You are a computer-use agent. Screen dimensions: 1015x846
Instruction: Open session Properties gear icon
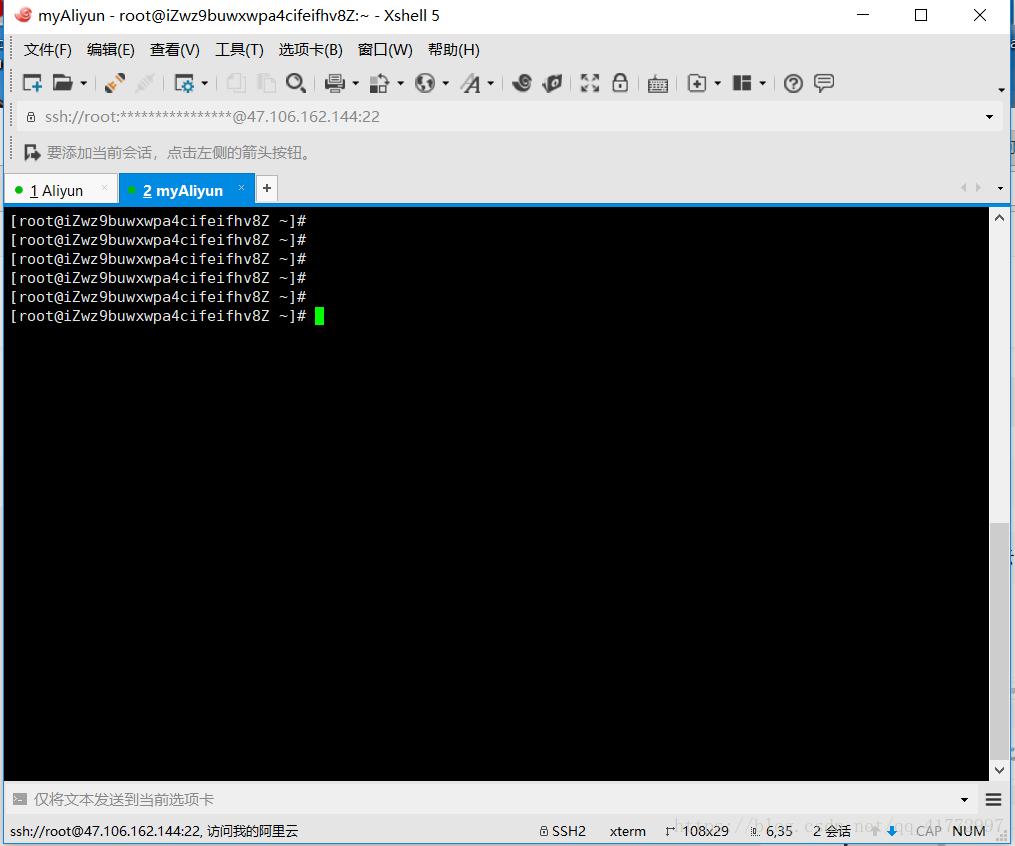pos(184,83)
